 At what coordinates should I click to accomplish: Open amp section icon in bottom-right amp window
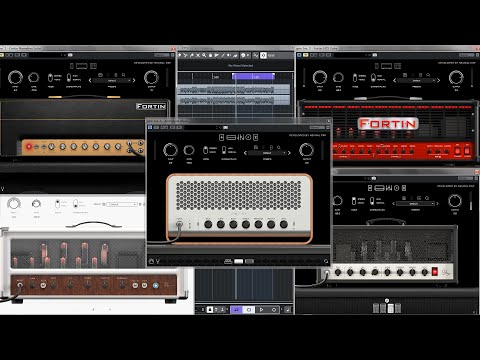(x=379, y=188)
